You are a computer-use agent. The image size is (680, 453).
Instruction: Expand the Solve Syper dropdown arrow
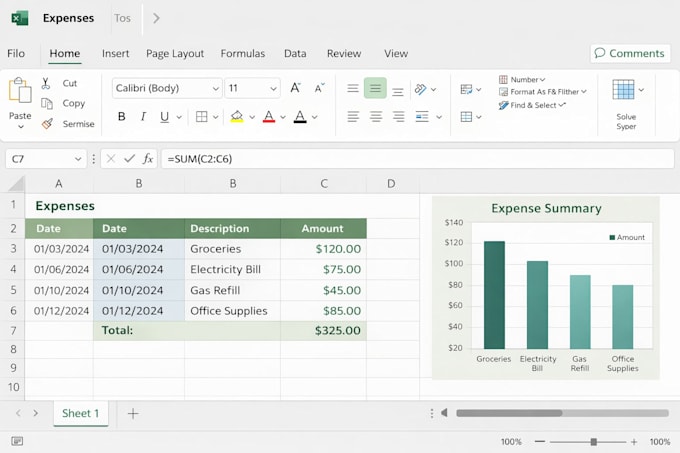tap(641, 90)
